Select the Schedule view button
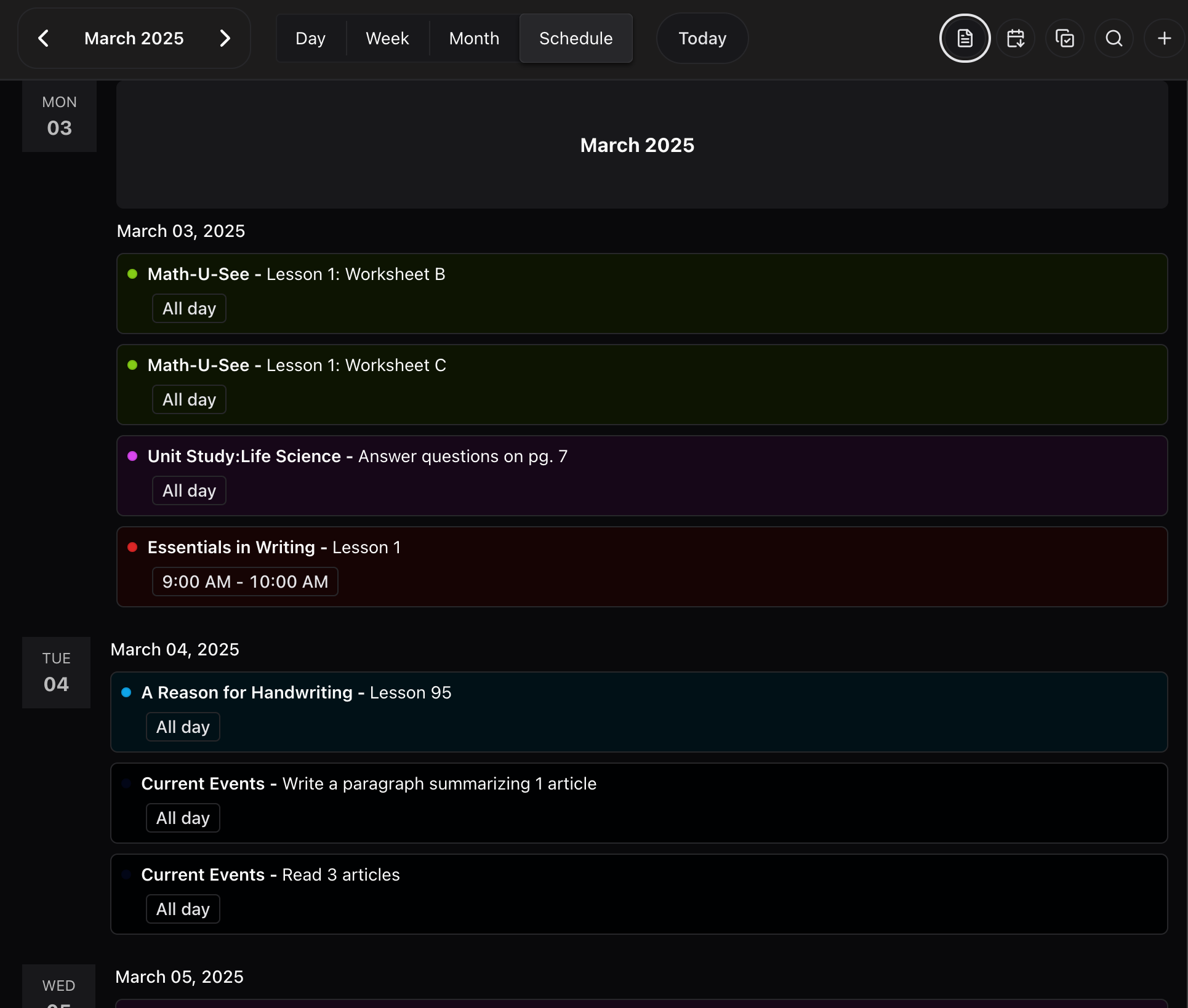 [576, 38]
